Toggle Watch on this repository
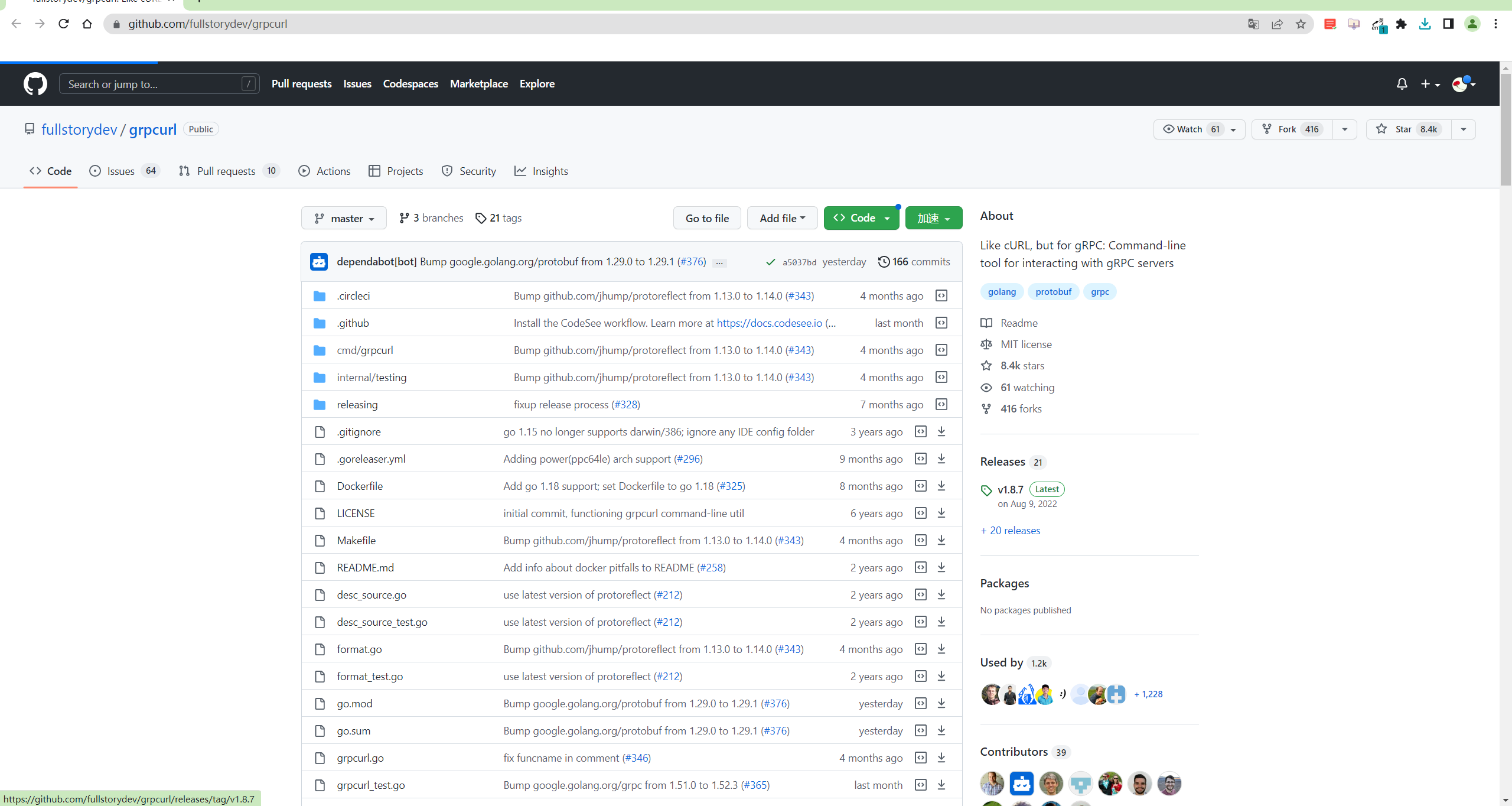The width and height of the screenshot is (1512, 806). (1190, 129)
